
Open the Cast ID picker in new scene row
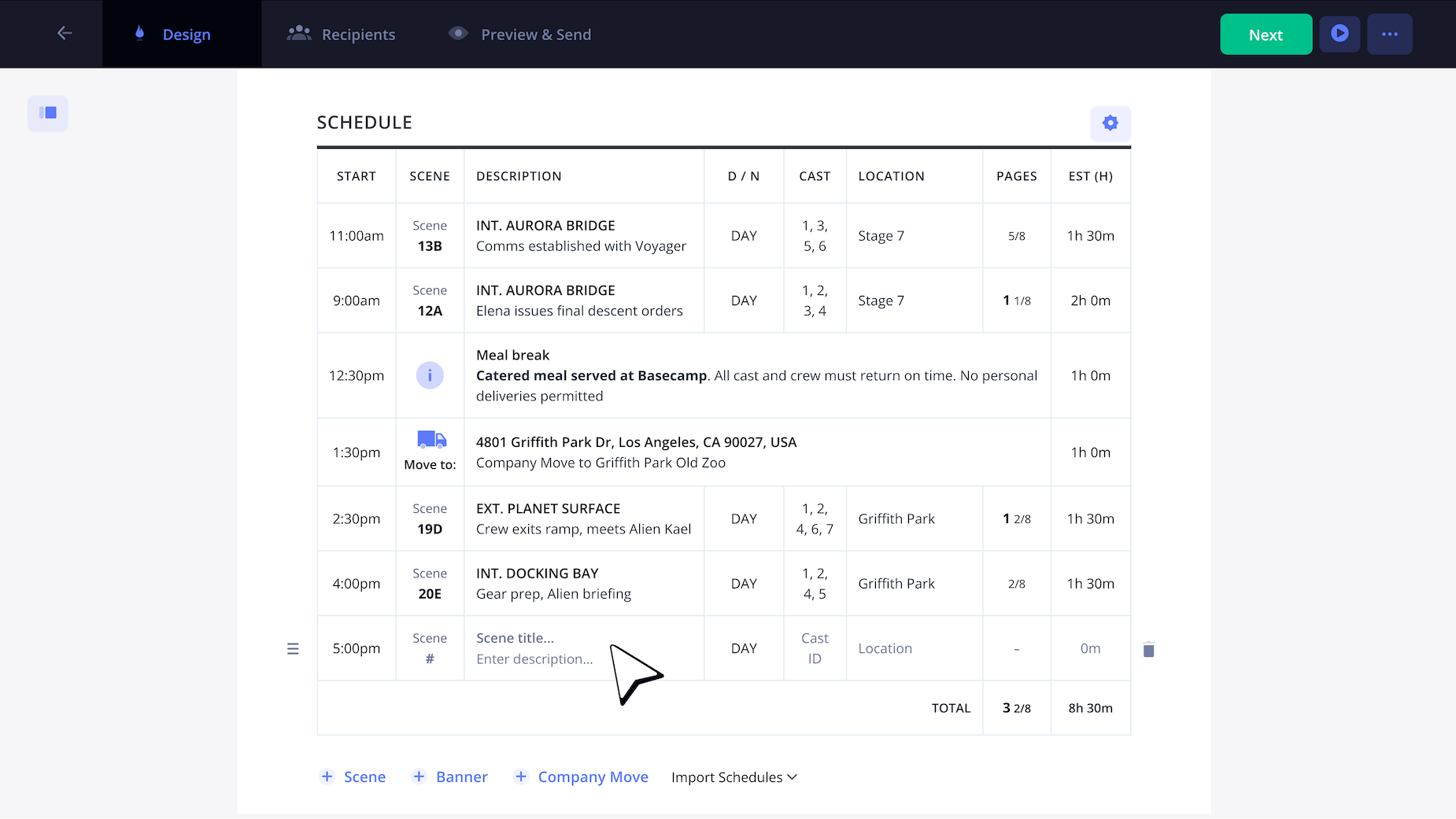[x=815, y=648]
